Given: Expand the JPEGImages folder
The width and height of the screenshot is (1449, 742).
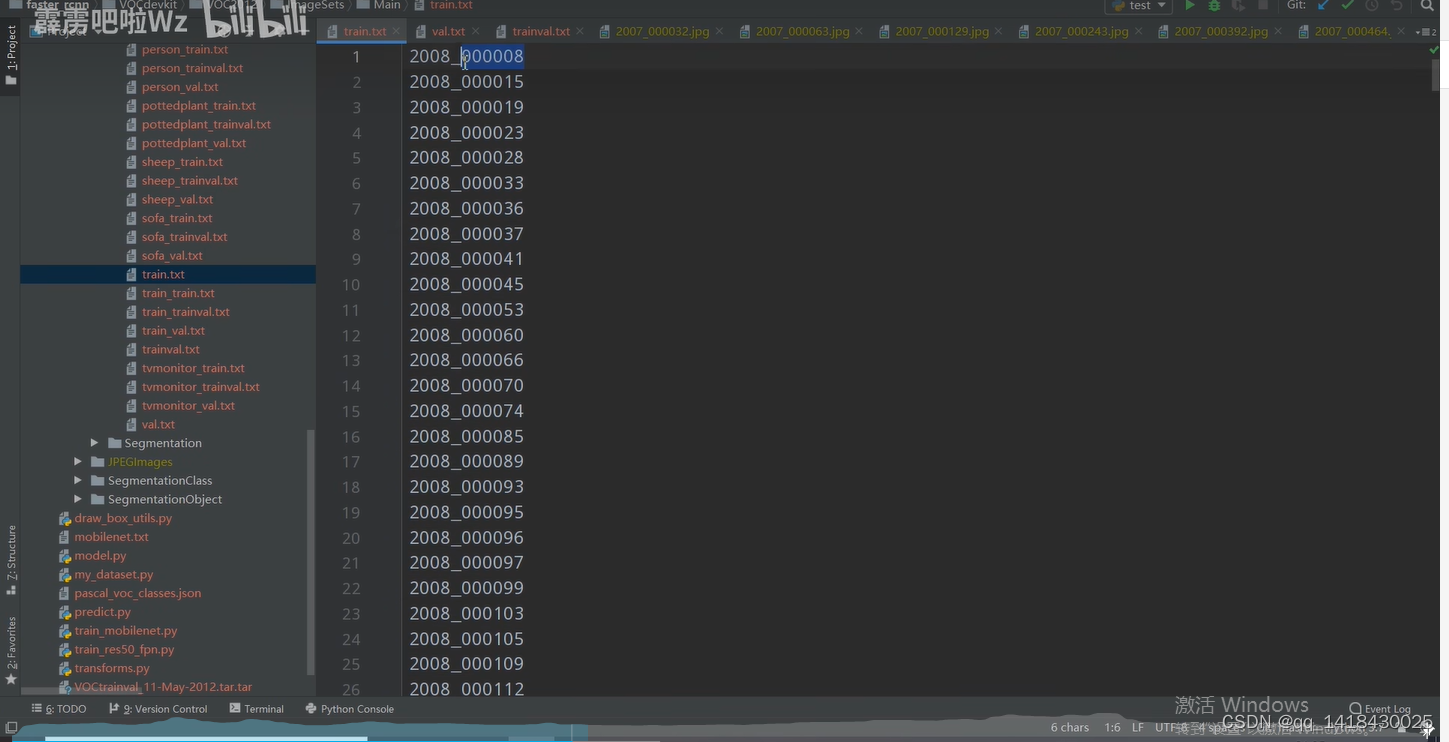Looking at the screenshot, I should point(78,462).
